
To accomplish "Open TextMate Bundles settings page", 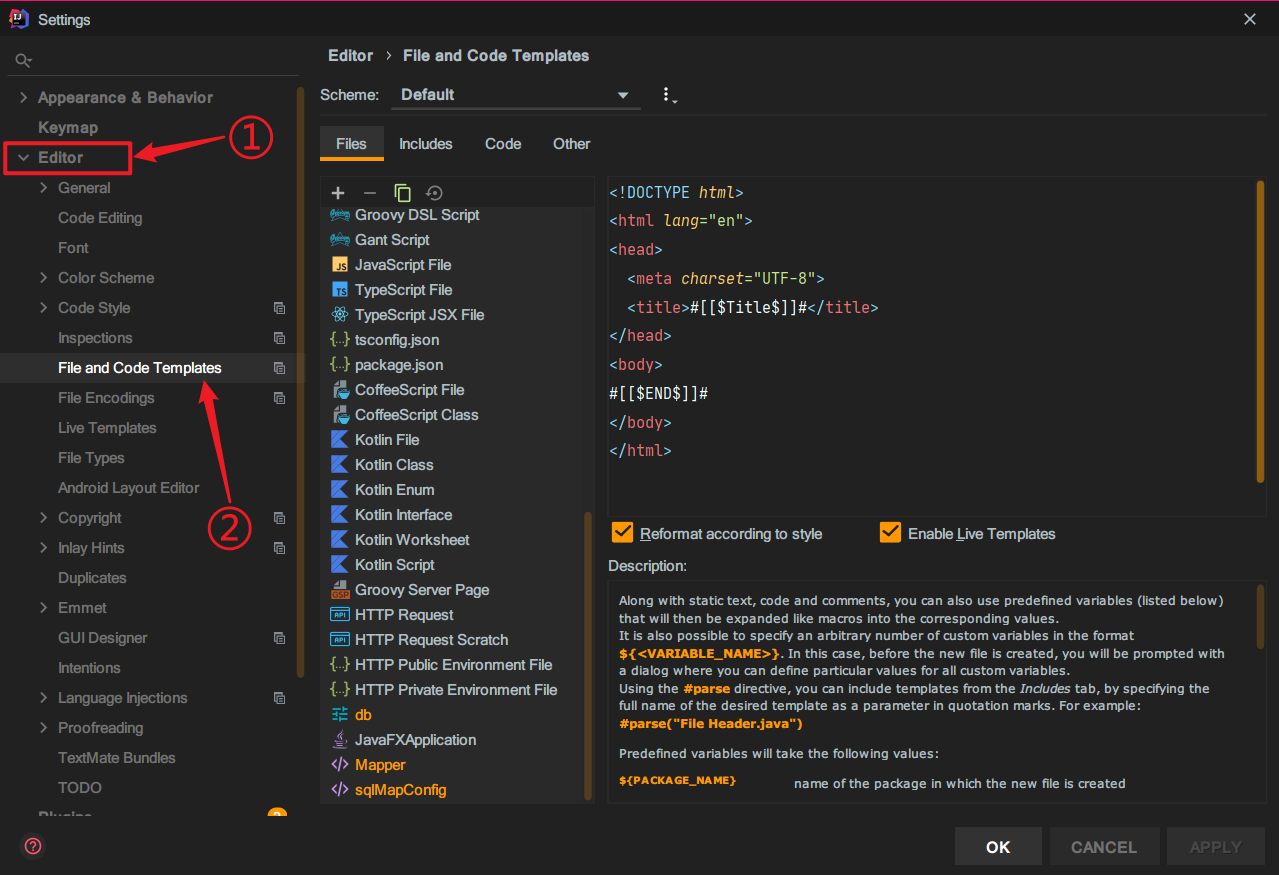I will point(116,758).
